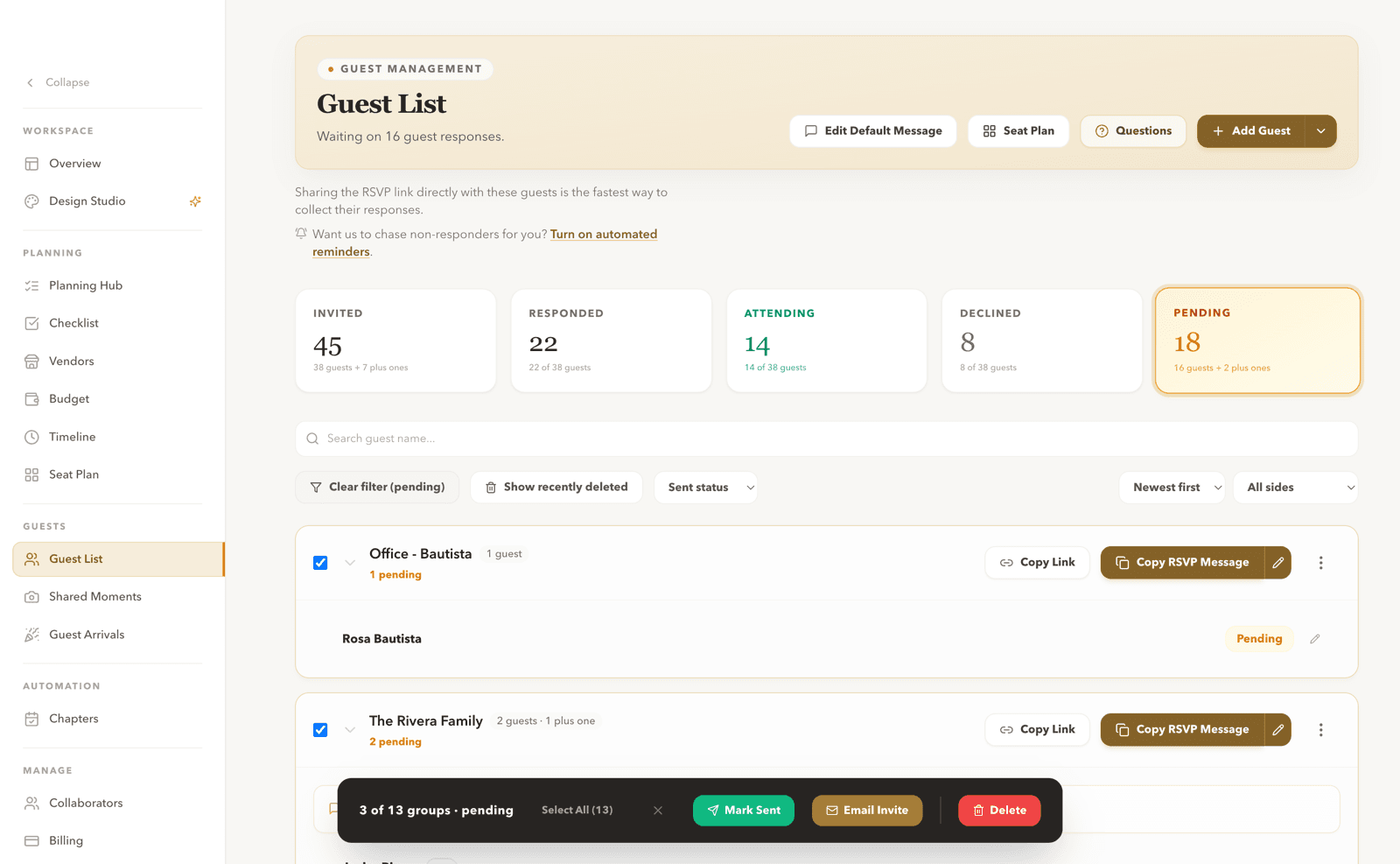Click the search magnifier icon
Viewport: 1400px width, 864px height.
pyautogui.click(x=312, y=439)
